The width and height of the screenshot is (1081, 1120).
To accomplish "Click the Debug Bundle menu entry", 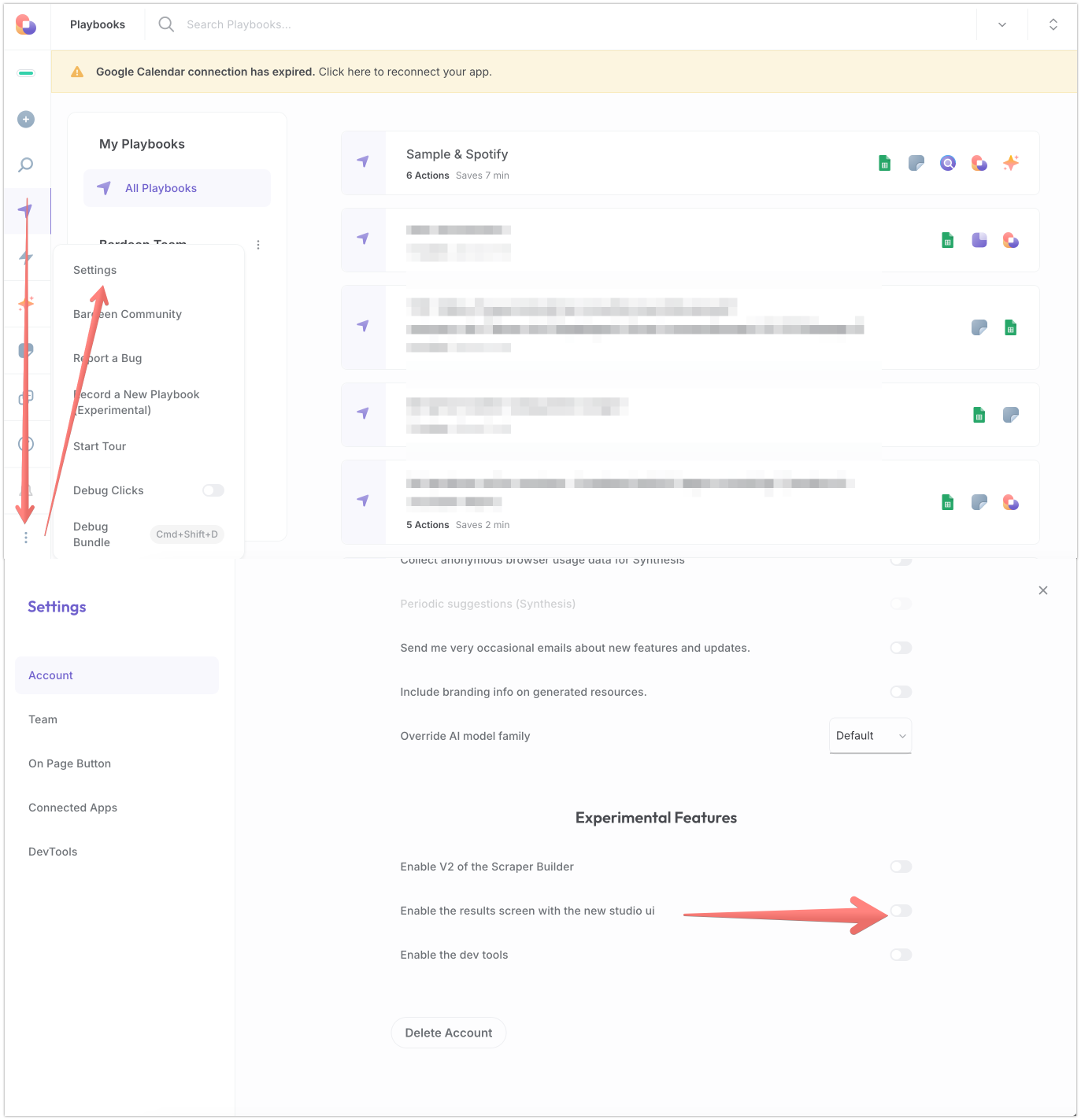I will [x=91, y=534].
